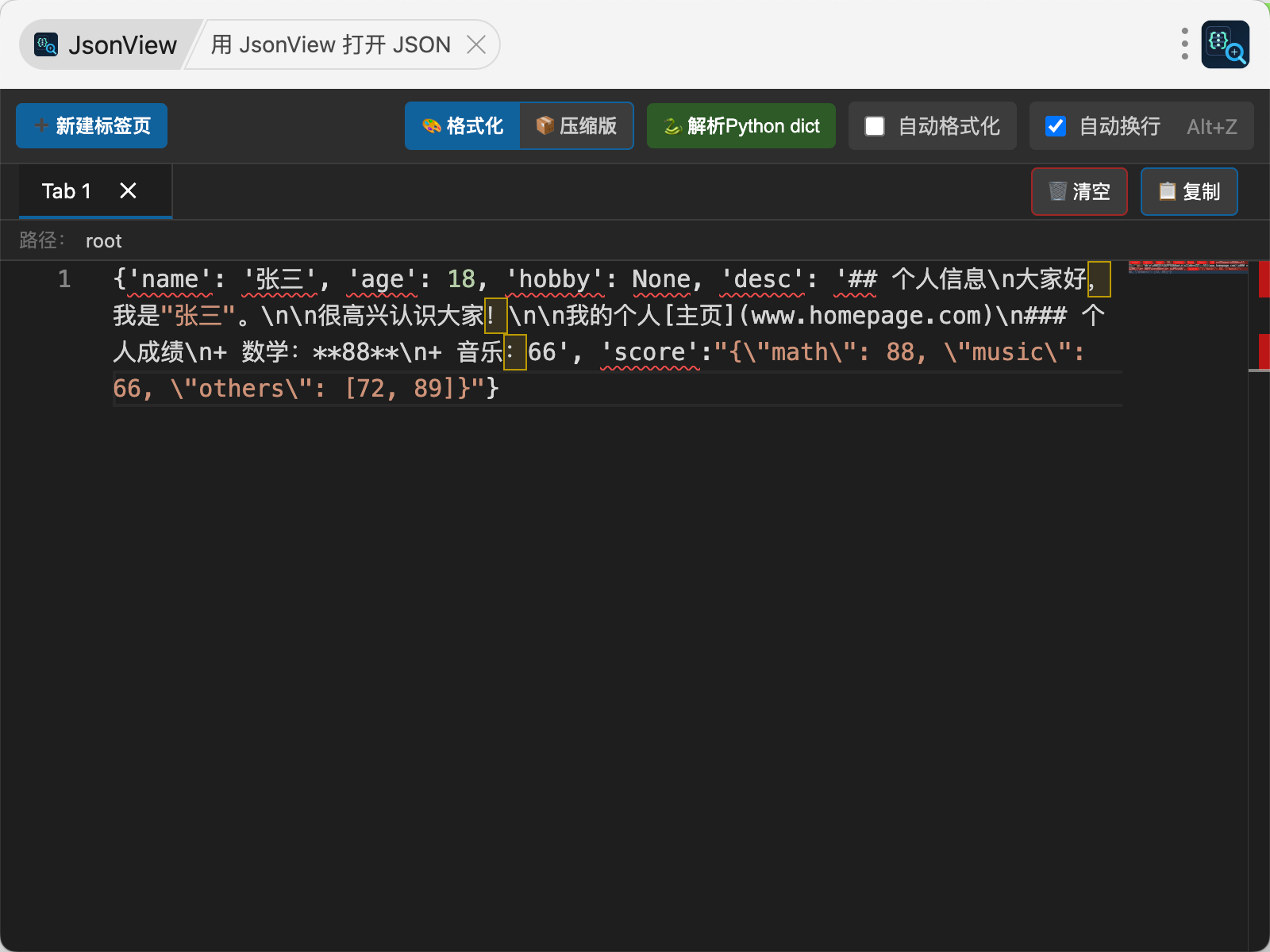
Task: Close Tab 1 with its X icon
Action: [128, 191]
